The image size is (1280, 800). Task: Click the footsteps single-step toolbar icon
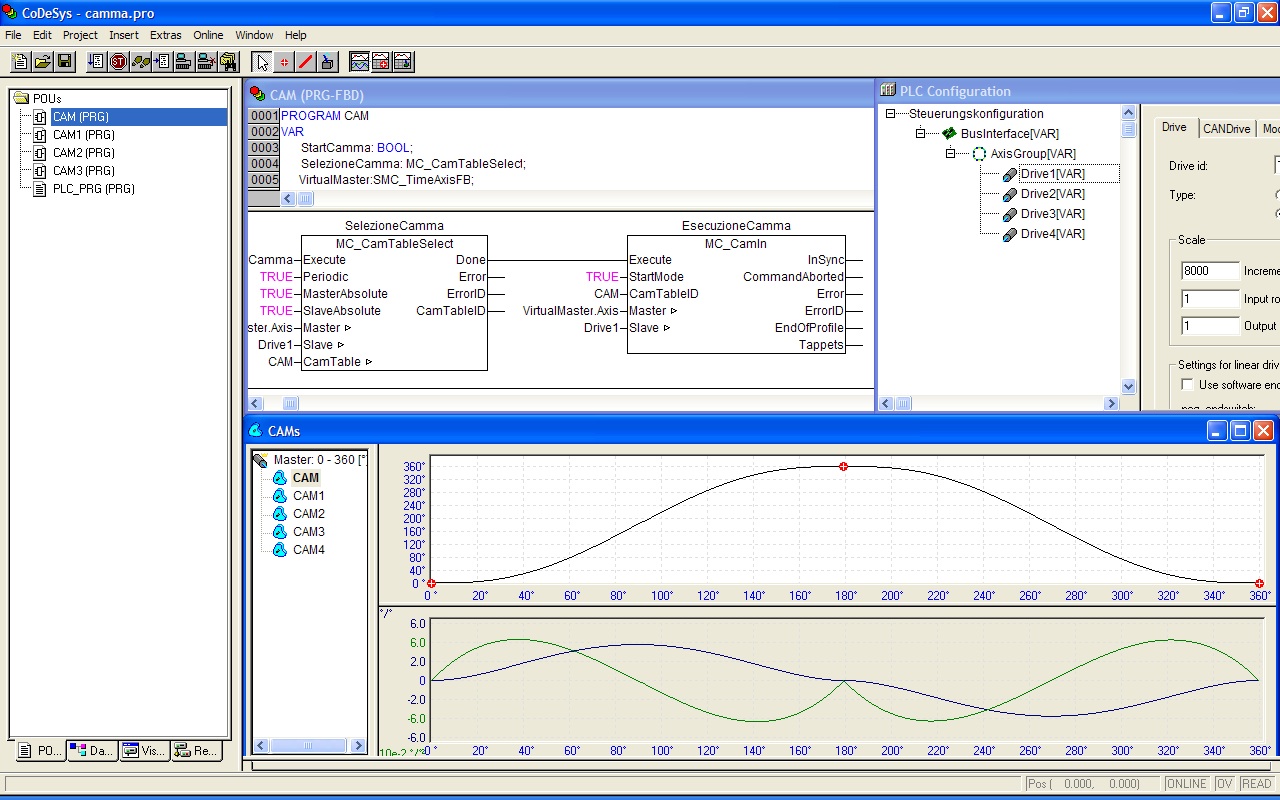(x=140, y=62)
